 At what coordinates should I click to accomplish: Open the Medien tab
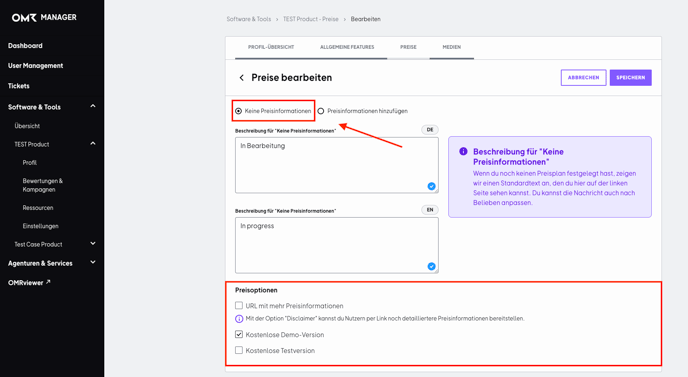point(452,47)
